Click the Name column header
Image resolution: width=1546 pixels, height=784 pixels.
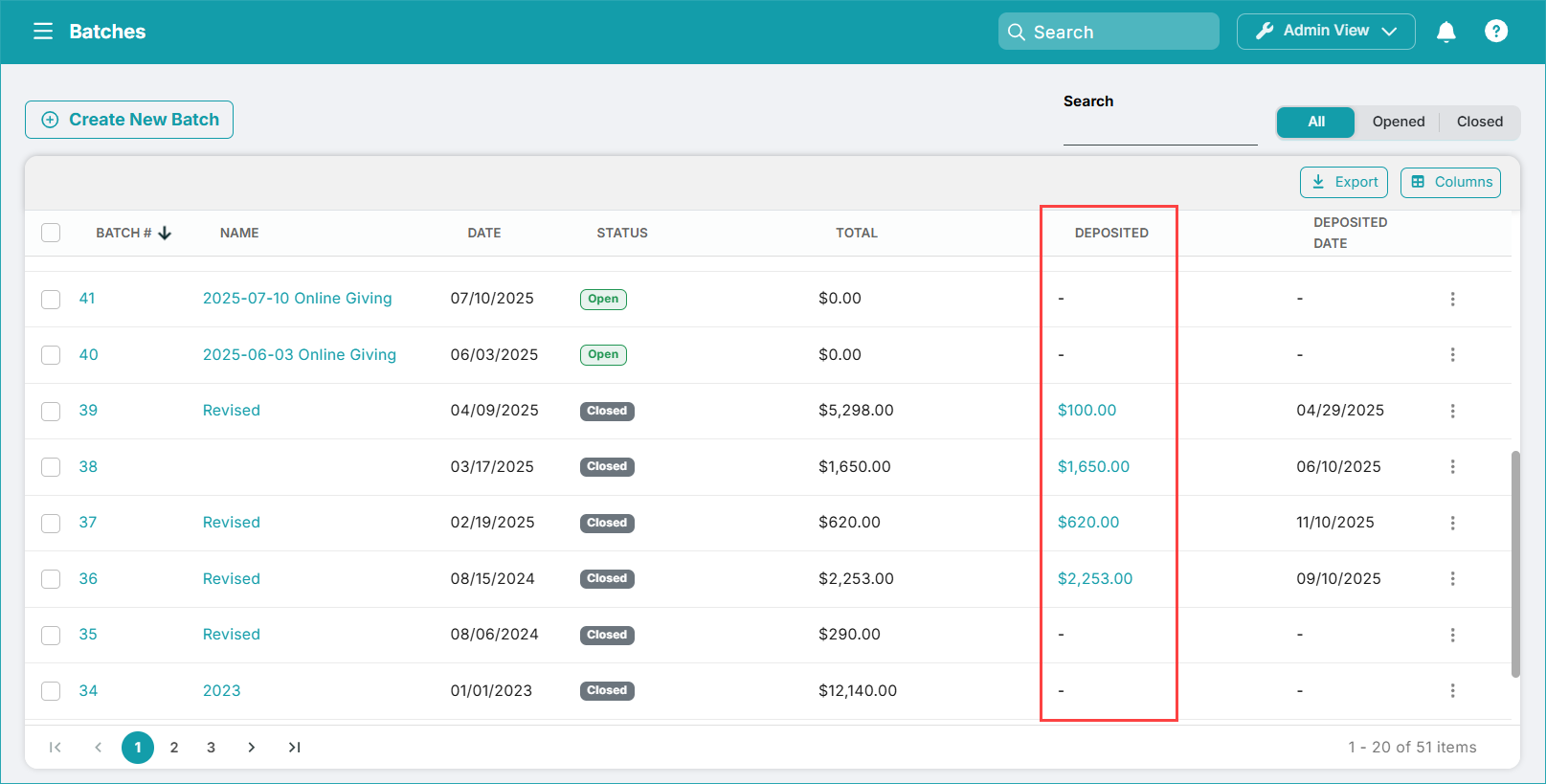click(x=239, y=233)
